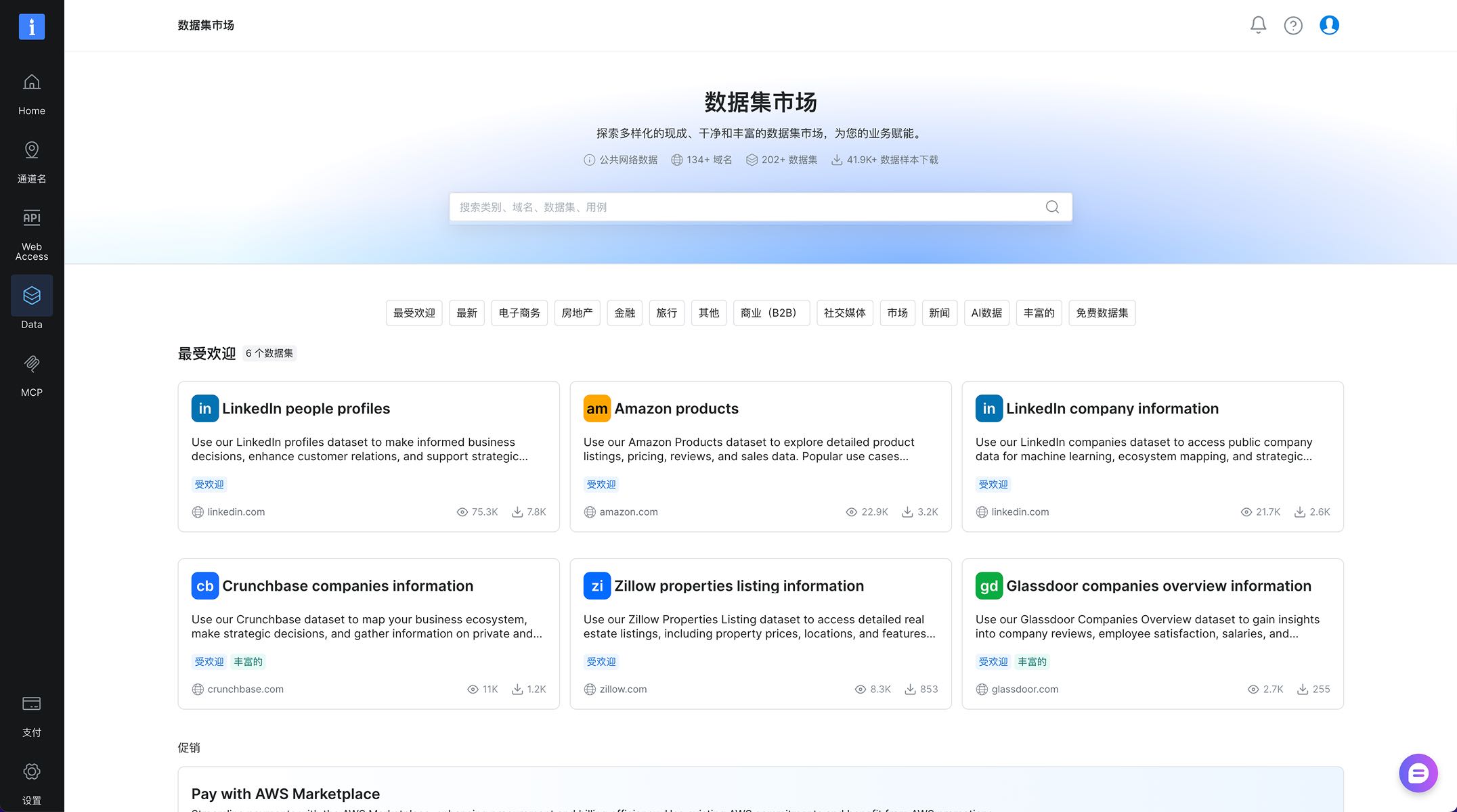
Task: Select the 社交媒体 category filter
Action: coord(845,313)
